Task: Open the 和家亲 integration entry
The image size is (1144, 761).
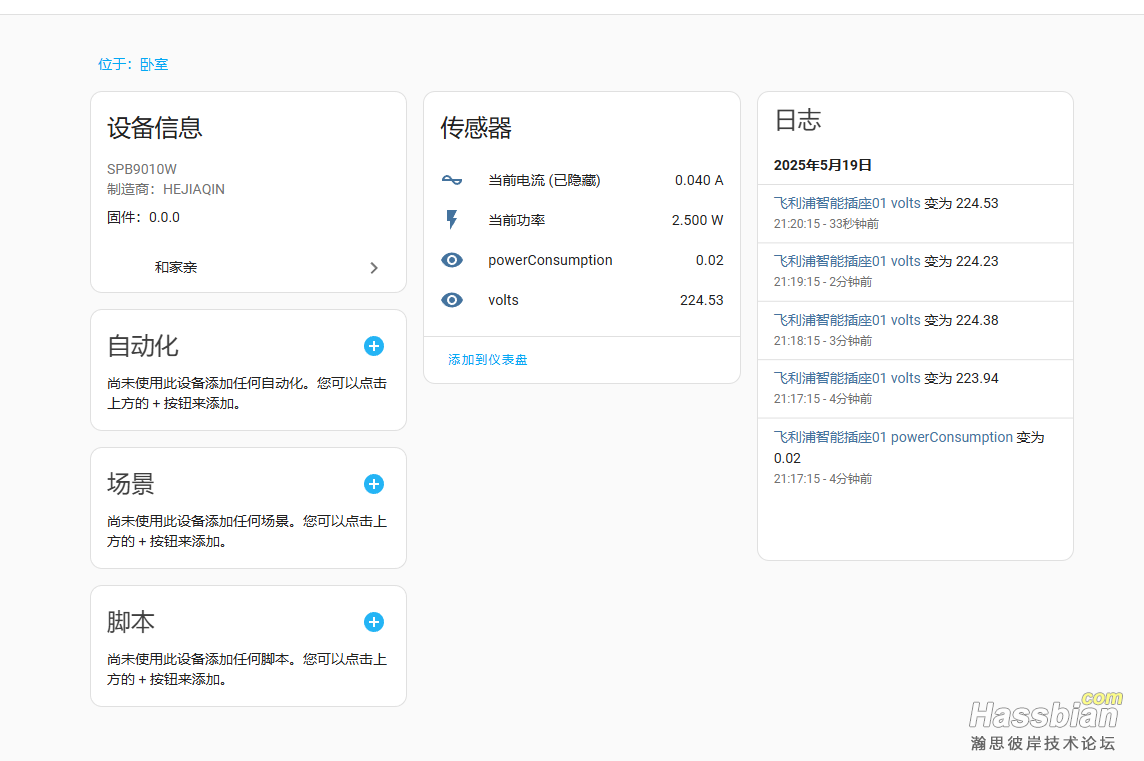Action: point(248,268)
